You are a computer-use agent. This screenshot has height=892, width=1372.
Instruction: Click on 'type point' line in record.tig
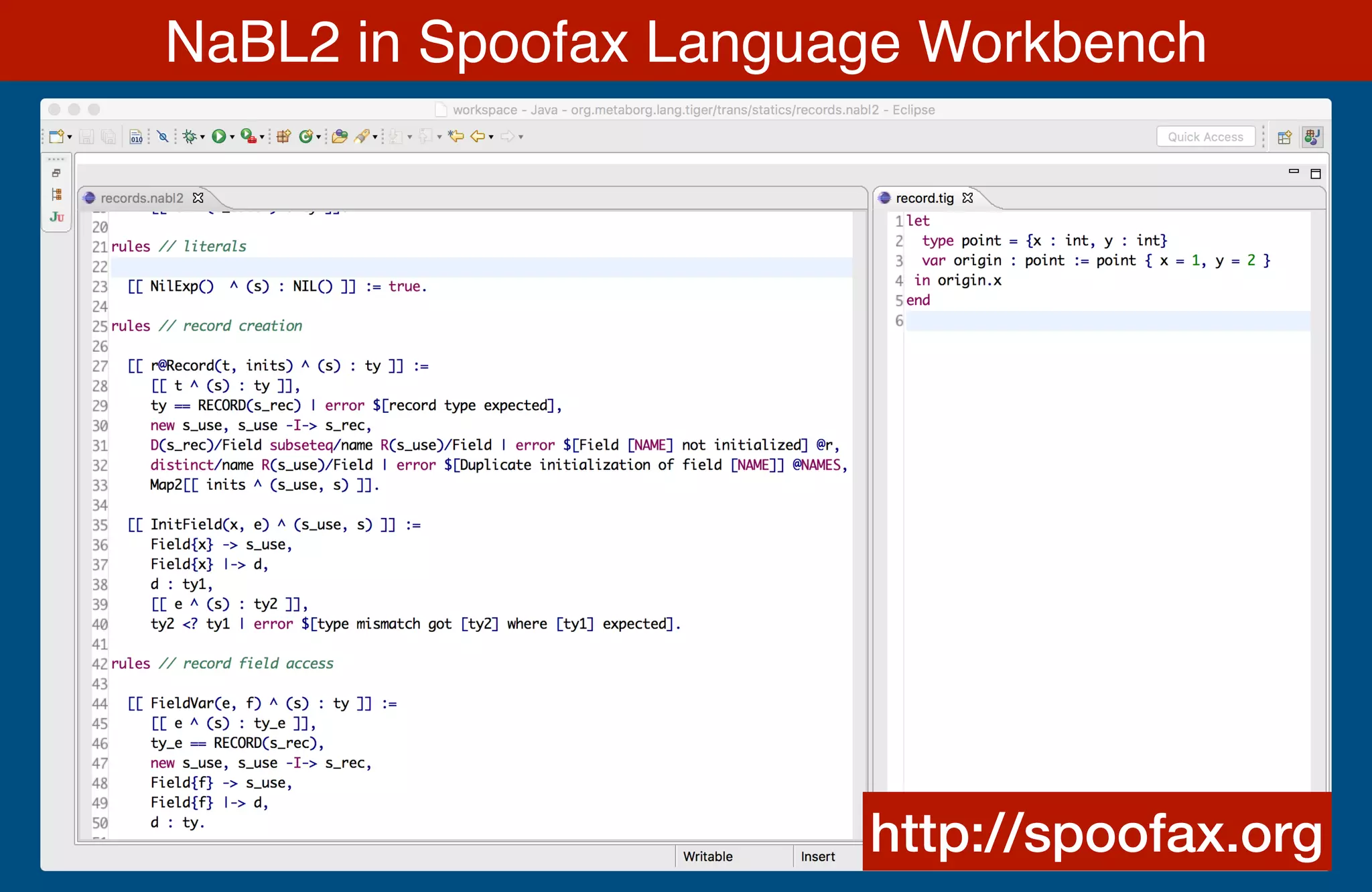1044,241
